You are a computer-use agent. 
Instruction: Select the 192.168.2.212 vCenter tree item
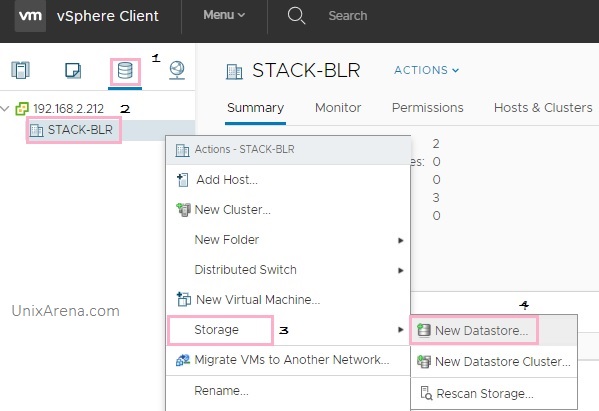68,109
